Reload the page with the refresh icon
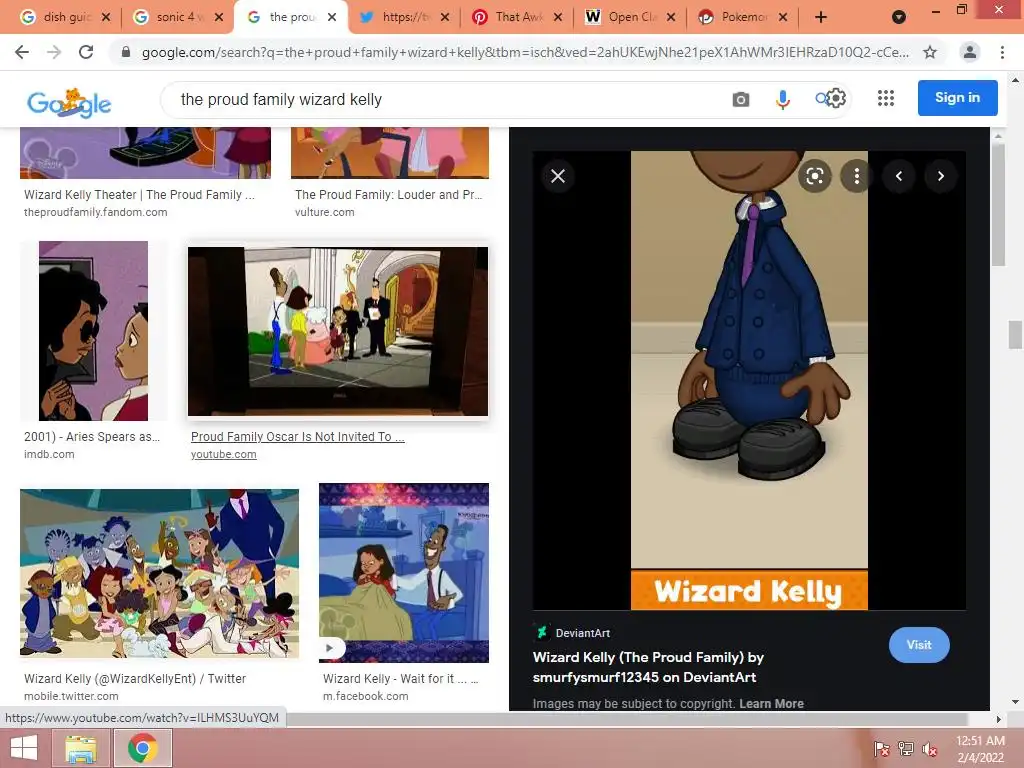 pyautogui.click(x=86, y=52)
